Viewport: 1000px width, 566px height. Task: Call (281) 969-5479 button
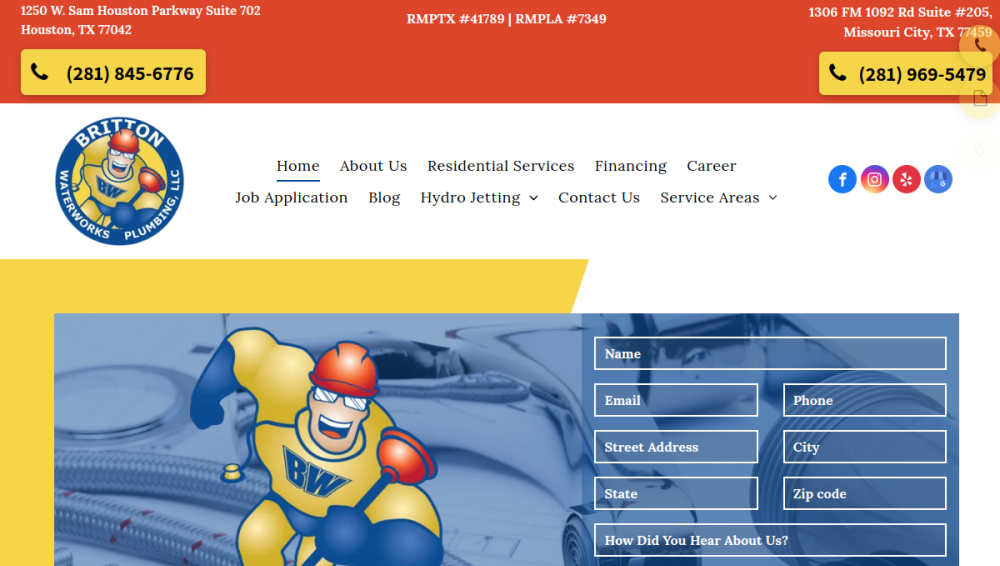(906, 73)
